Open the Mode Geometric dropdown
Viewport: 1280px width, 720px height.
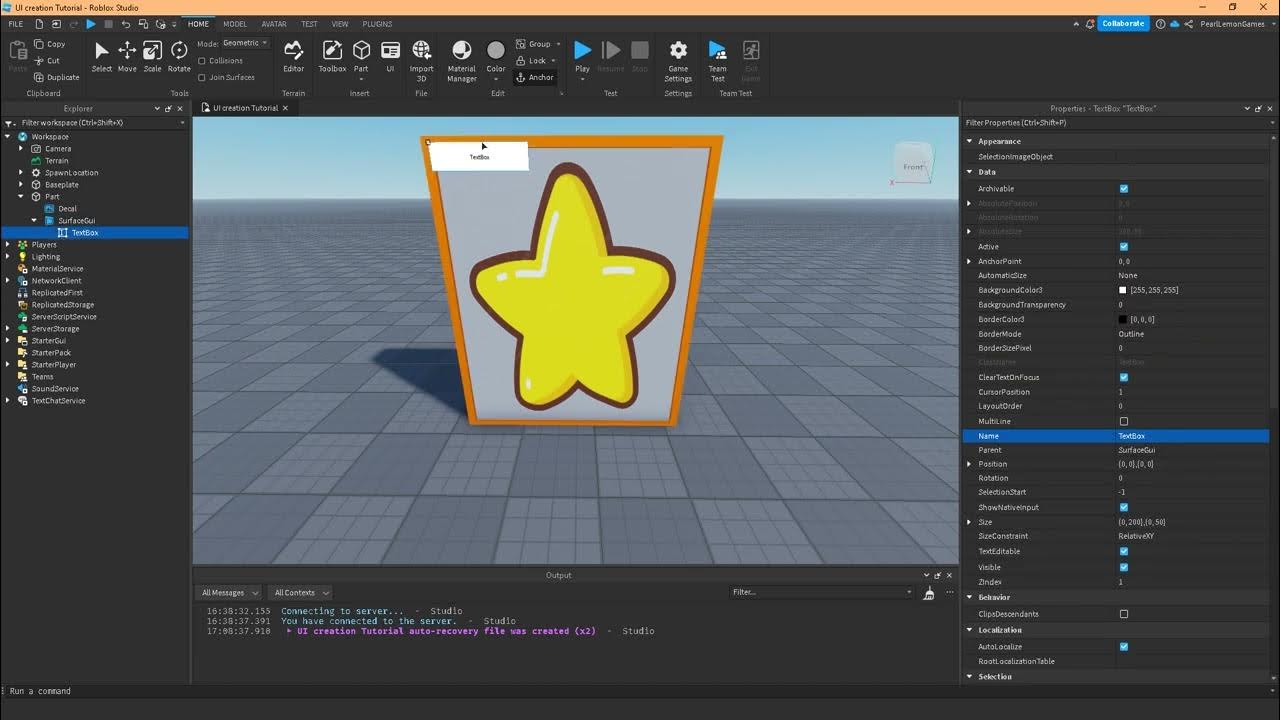click(x=245, y=43)
